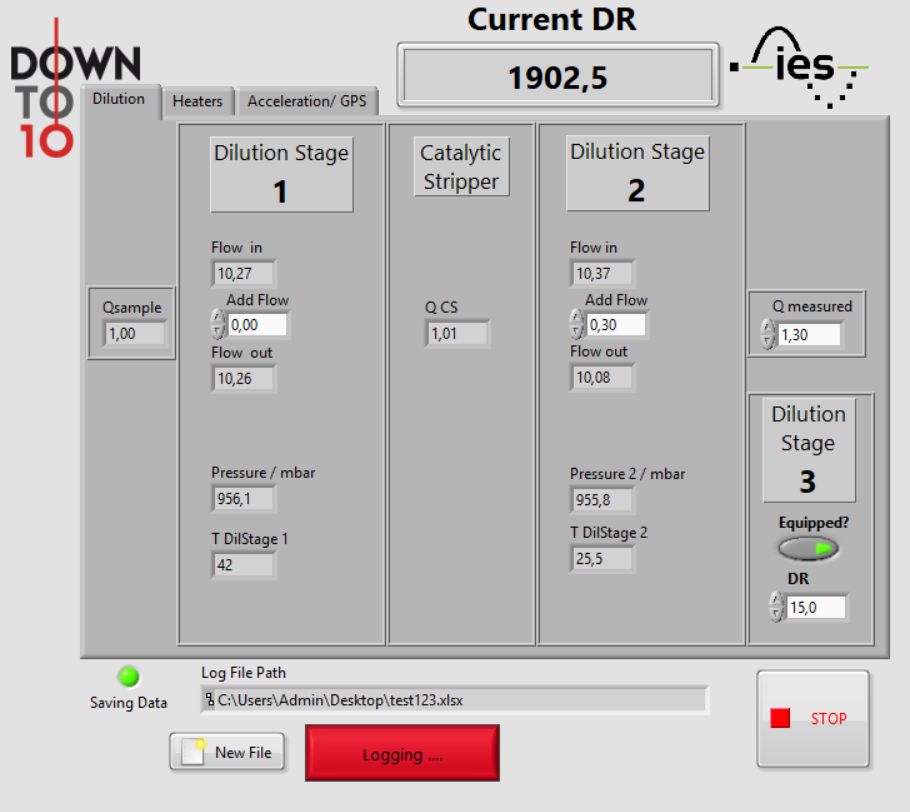Click the New File button
Screen dimensions: 910x812
(228, 752)
